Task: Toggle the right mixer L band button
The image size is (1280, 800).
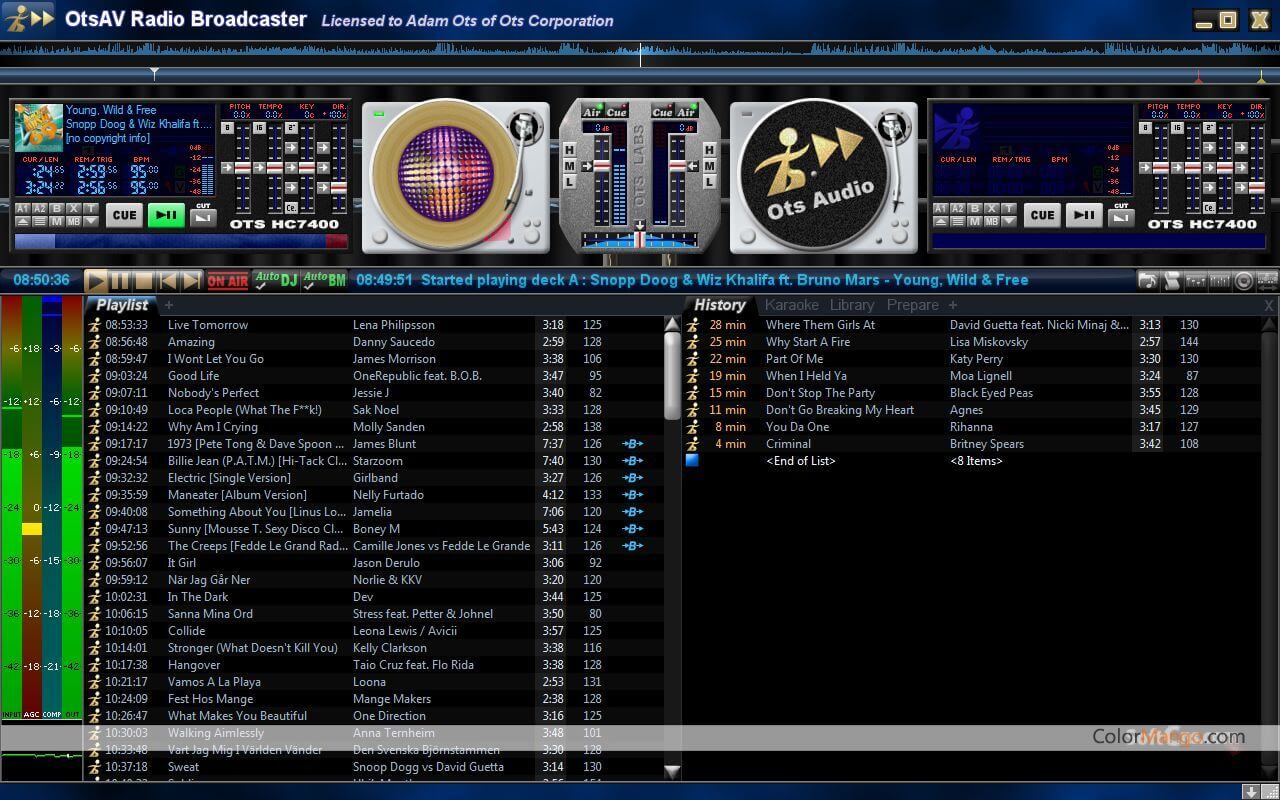Action: [x=709, y=182]
